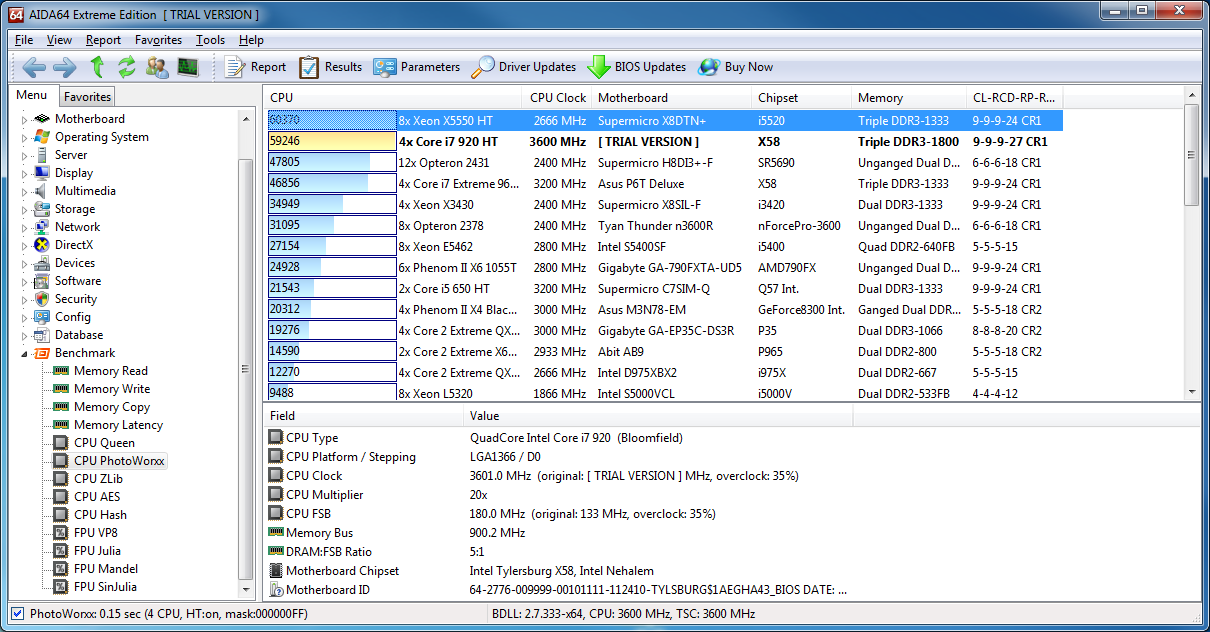This screenshot has width=1210, height=632.
Task: Open the Help menu
Action: click(x=251, y=40)
